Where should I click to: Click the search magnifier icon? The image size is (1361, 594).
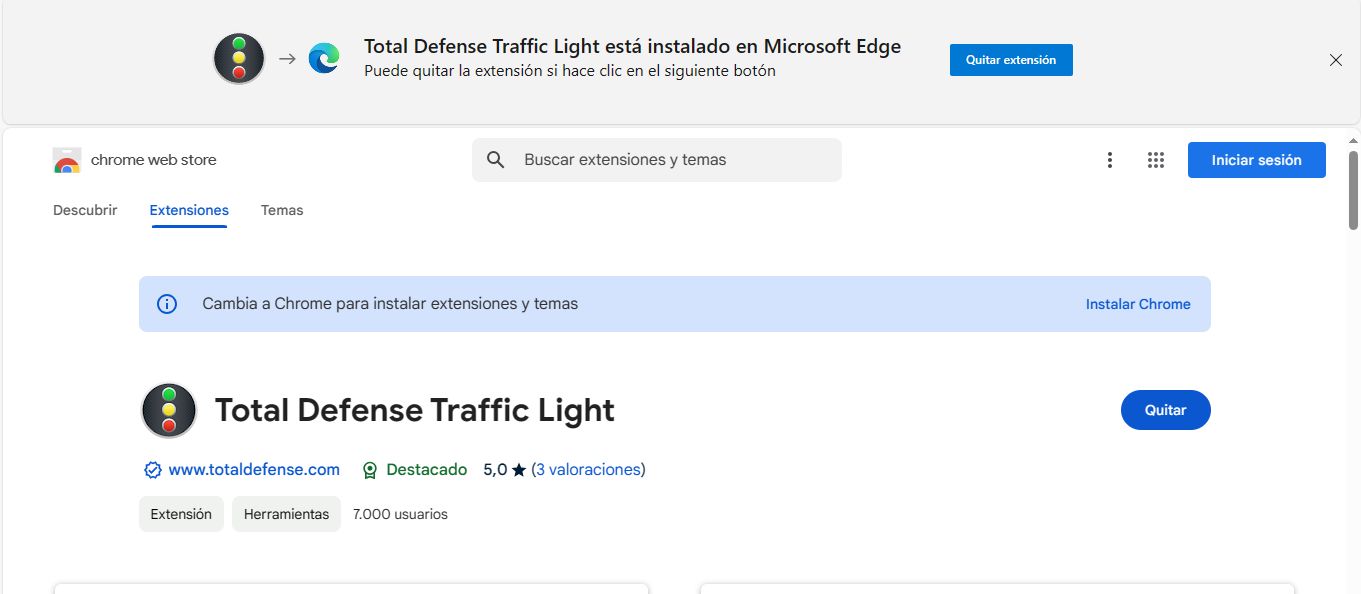(x=495, y=160)
